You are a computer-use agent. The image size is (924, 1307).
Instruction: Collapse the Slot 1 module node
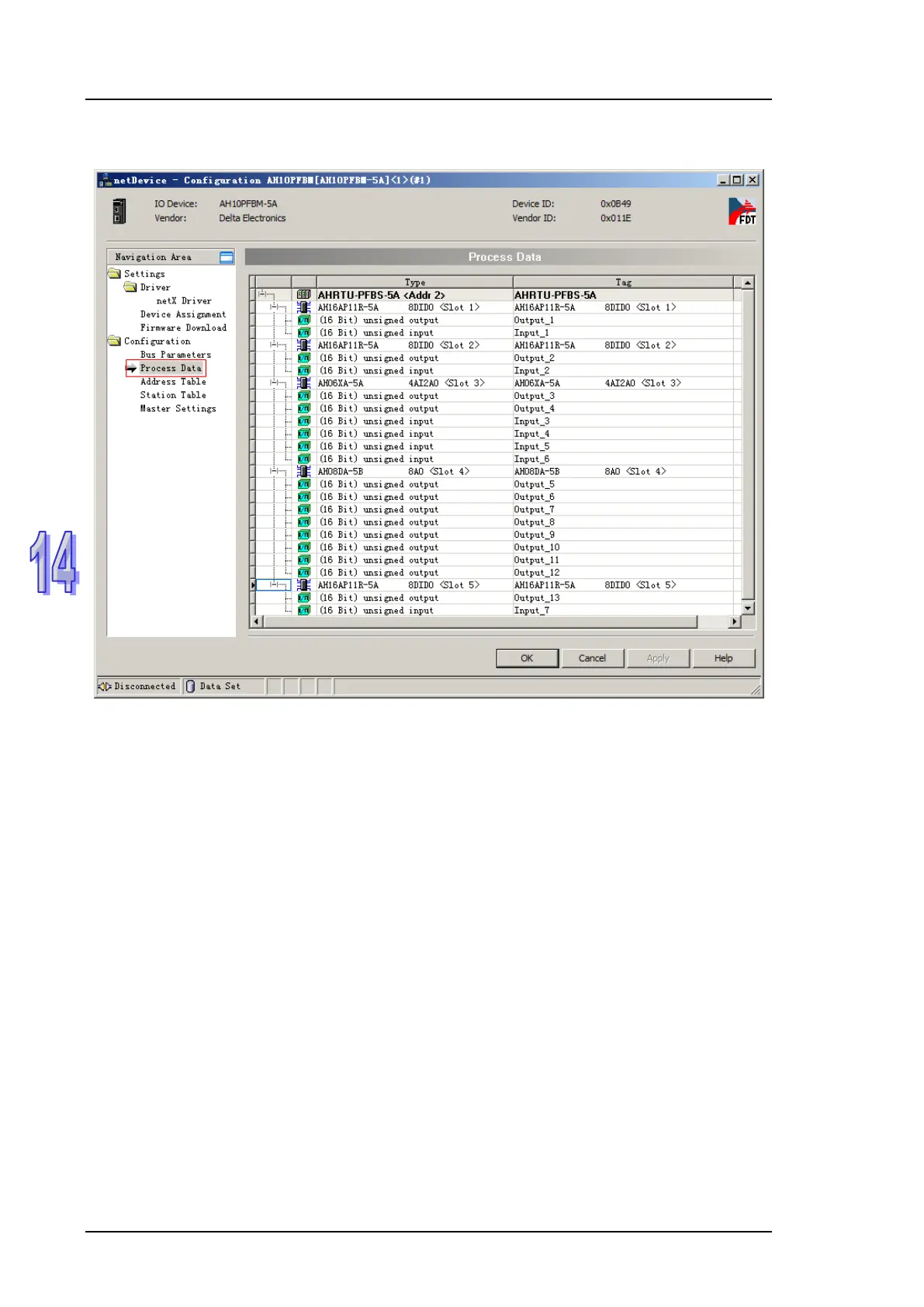pyautogui.click(x=274, y=307)
